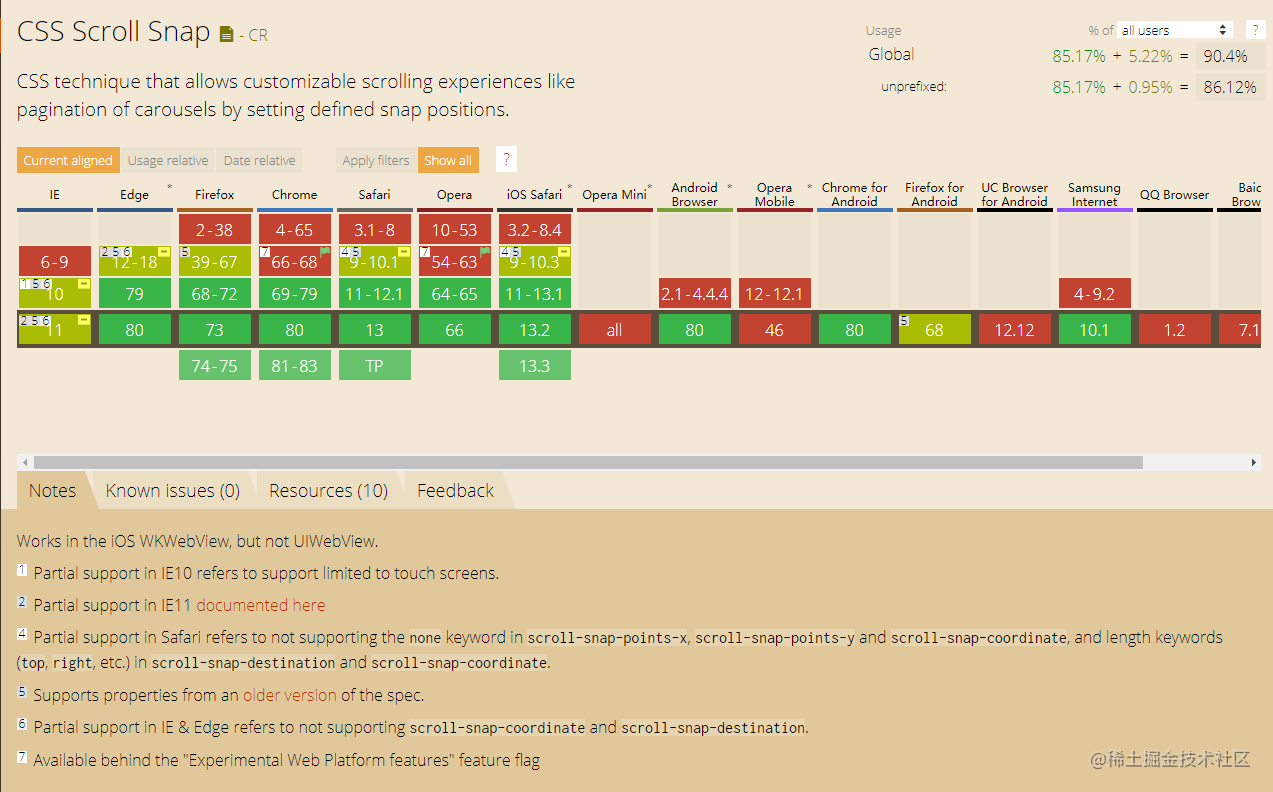This screenshot has height=792, width=1273.
Task: Switch to 'Usage relative' view
Action: click(168, 160)
